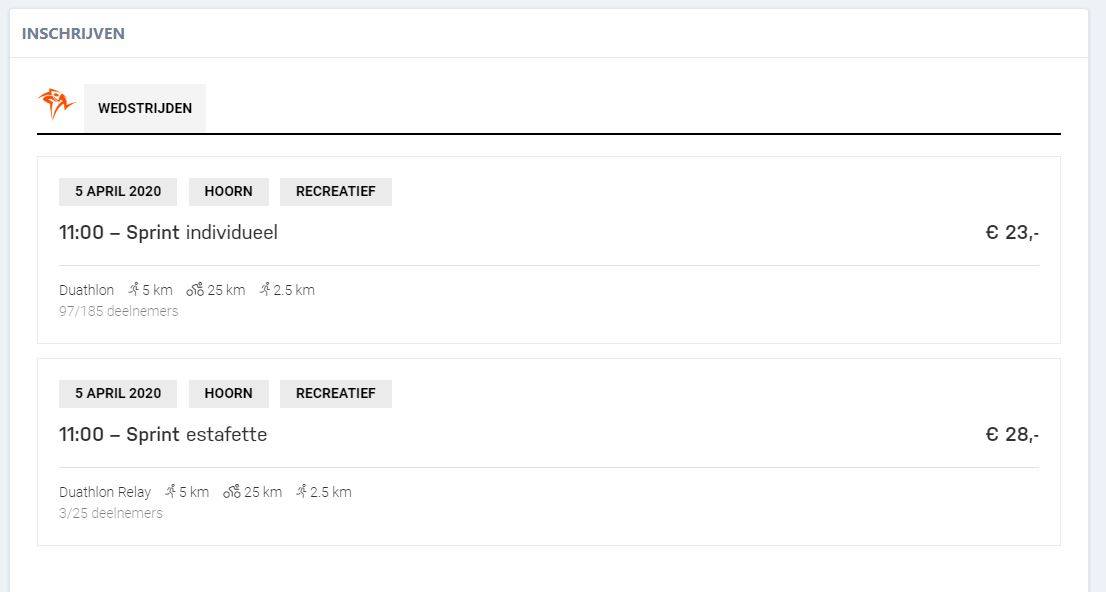Select the Sprint individueel race title
Image resolution: width=1106 pixels, height=592 pixels.
169,232
